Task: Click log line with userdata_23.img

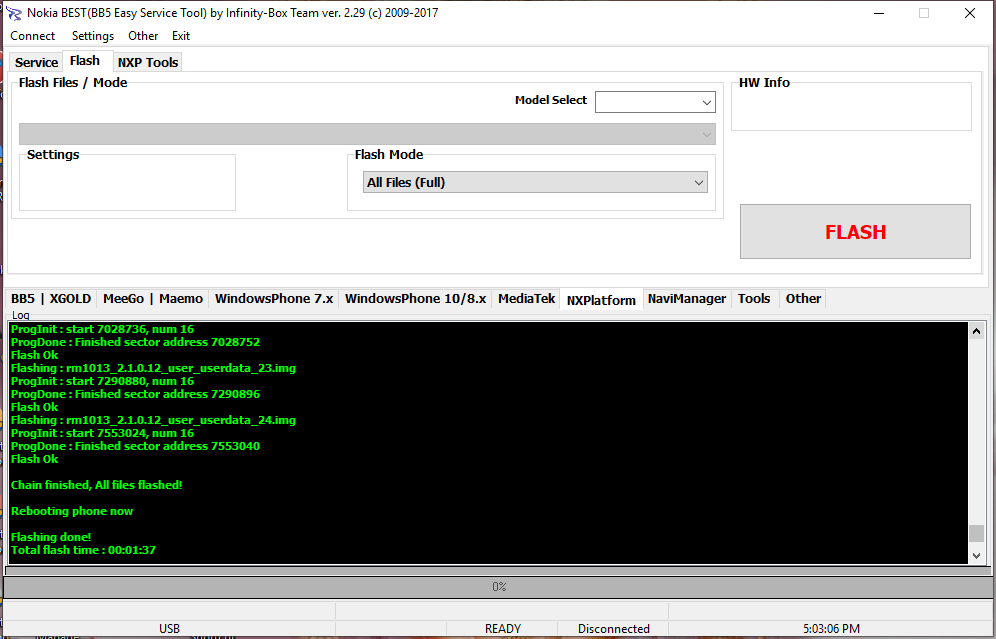Action: [x=153, y=368]
